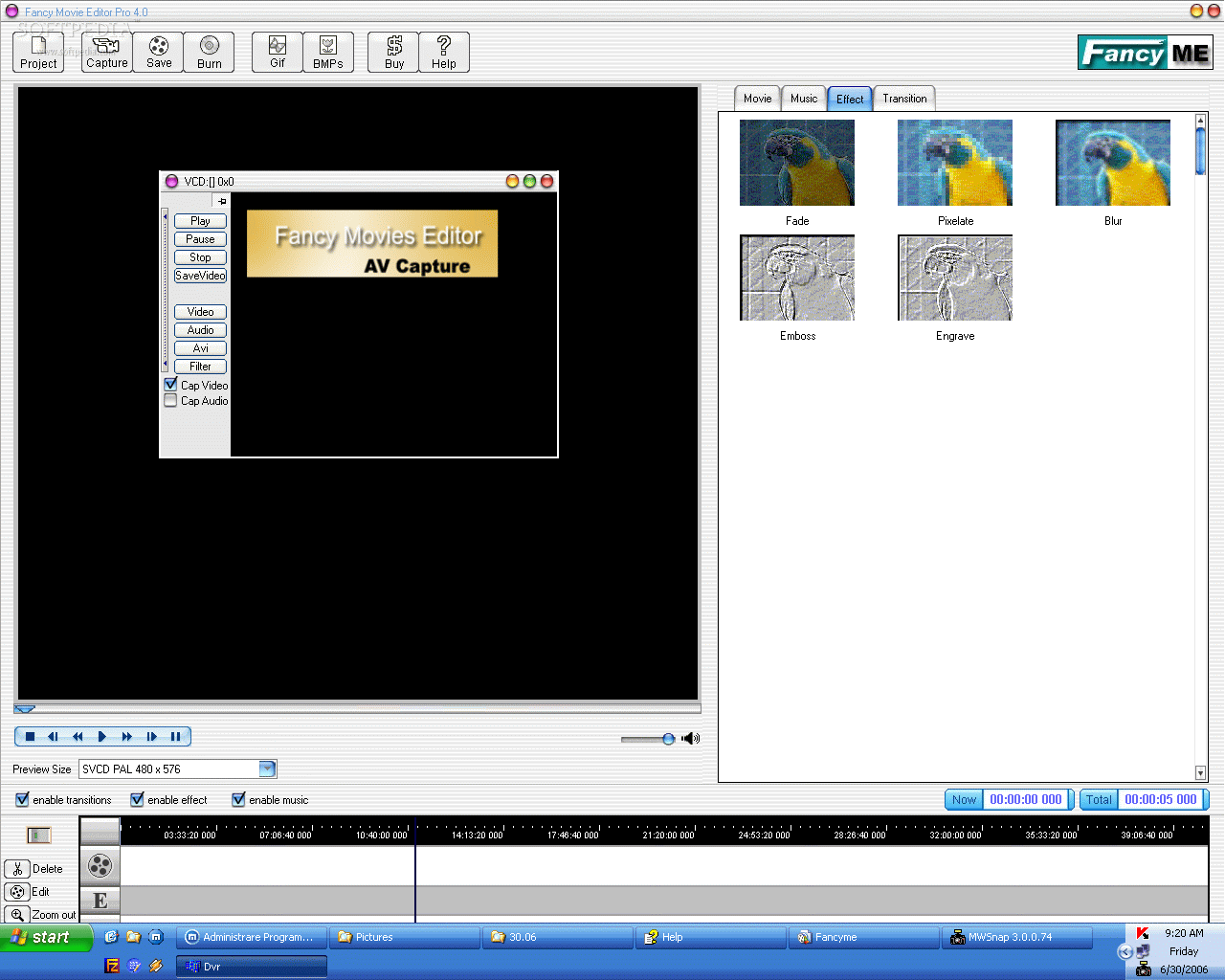1225x980 pixels.
Task: Stop preview playback with the square button
Action: [30, 736]
